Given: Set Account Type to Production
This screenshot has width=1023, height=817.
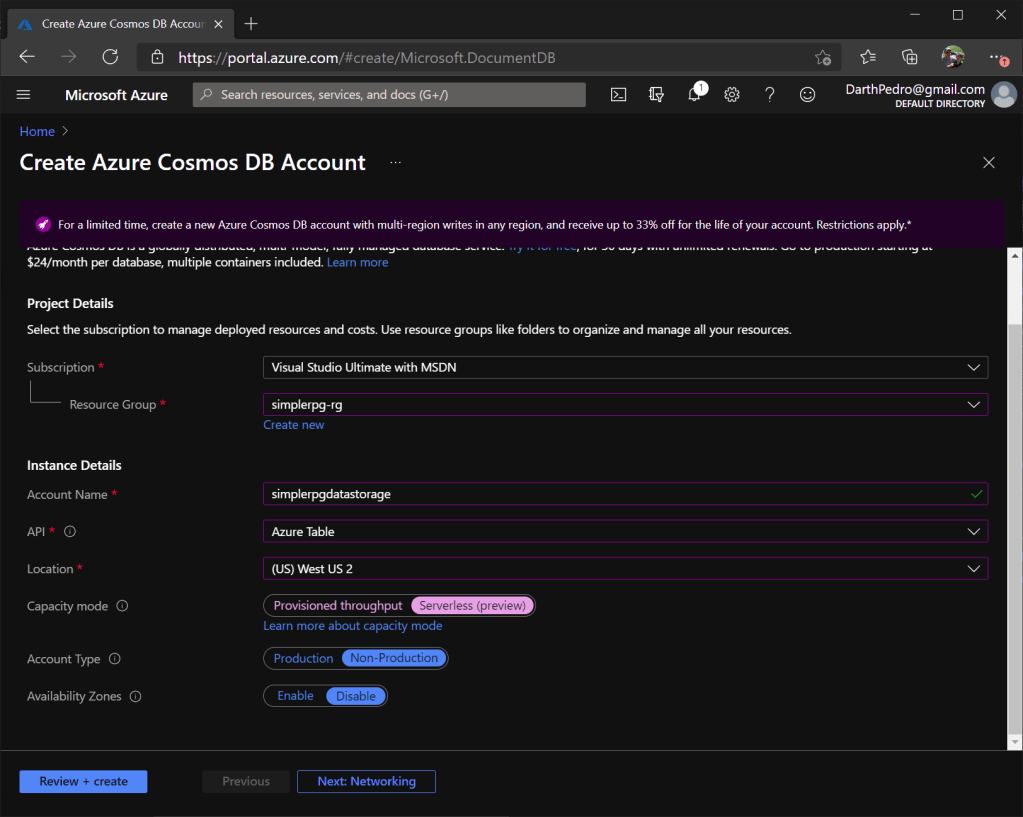Looking at the screenshot, I should click(x=303, y=658).
